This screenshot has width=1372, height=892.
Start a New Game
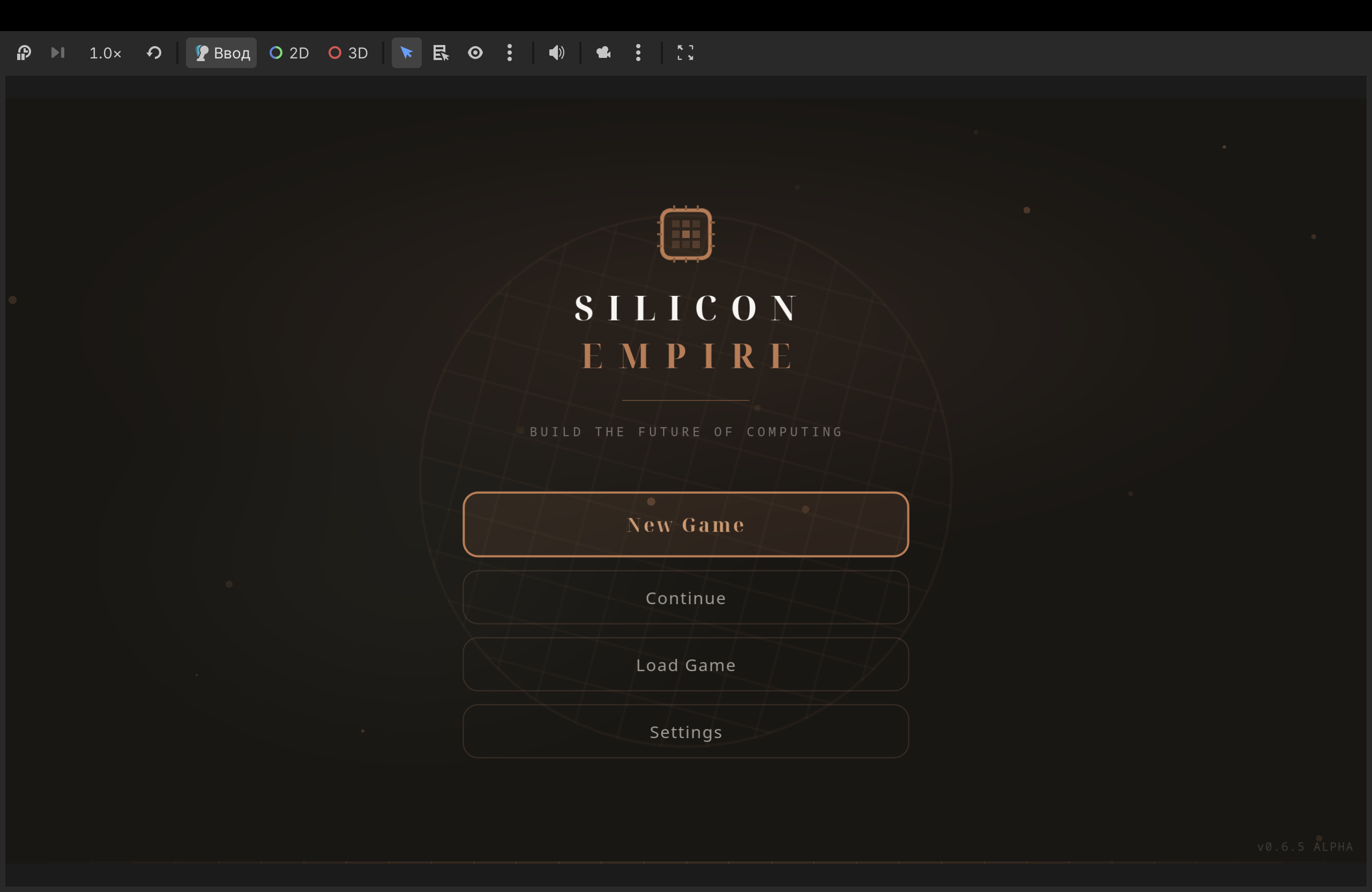coord(685,524)
